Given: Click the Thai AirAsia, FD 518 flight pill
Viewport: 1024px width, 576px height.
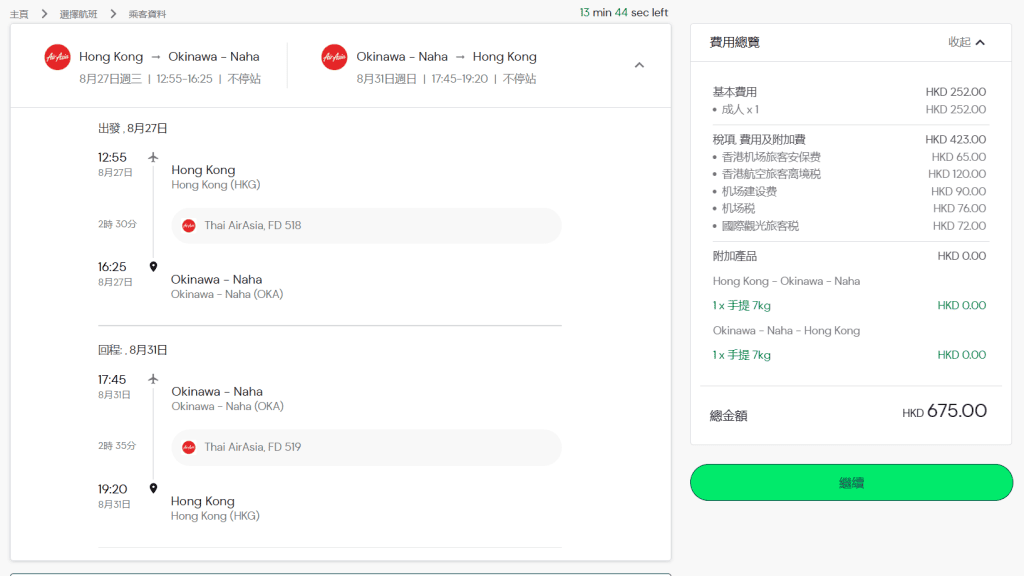Looking at the screenshot, I should (366, 226).
